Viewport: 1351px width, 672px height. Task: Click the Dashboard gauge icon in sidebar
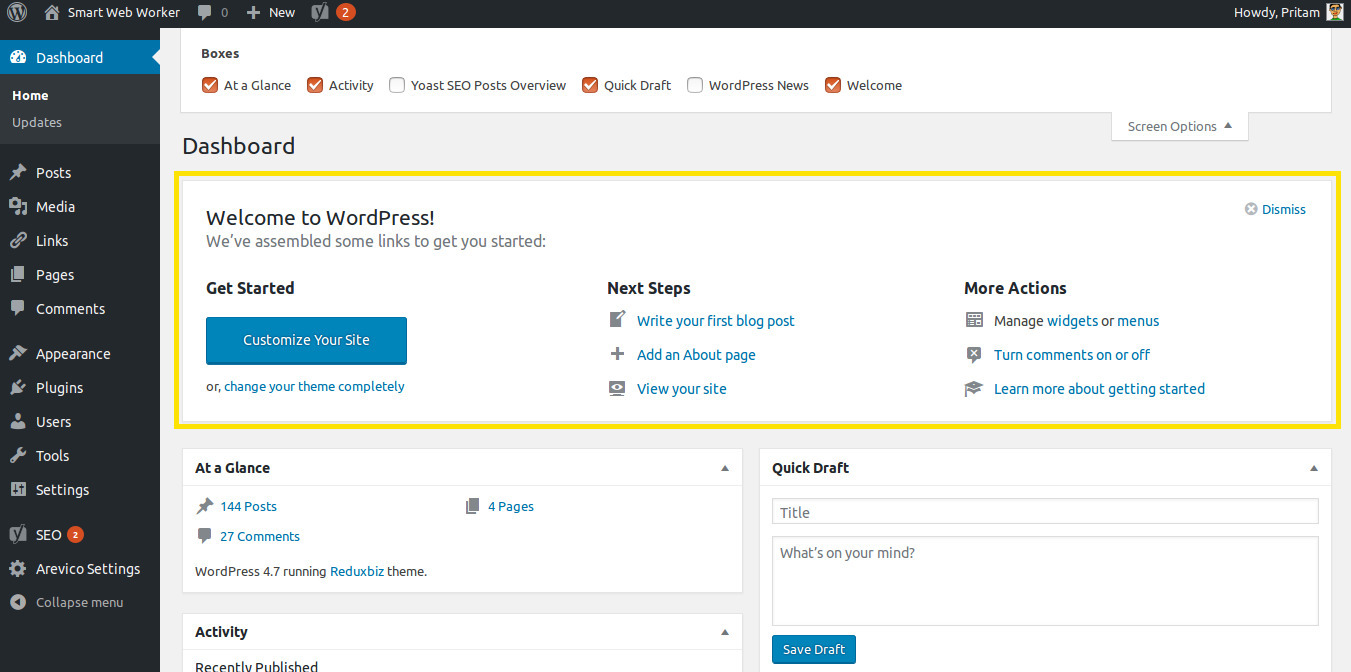pyautogui.click(x=18, y=57)
